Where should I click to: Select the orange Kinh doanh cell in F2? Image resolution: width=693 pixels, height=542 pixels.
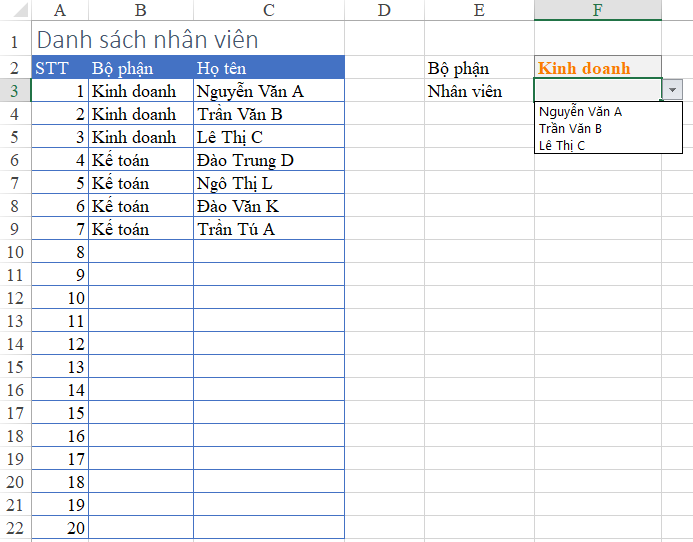point(598,68)
